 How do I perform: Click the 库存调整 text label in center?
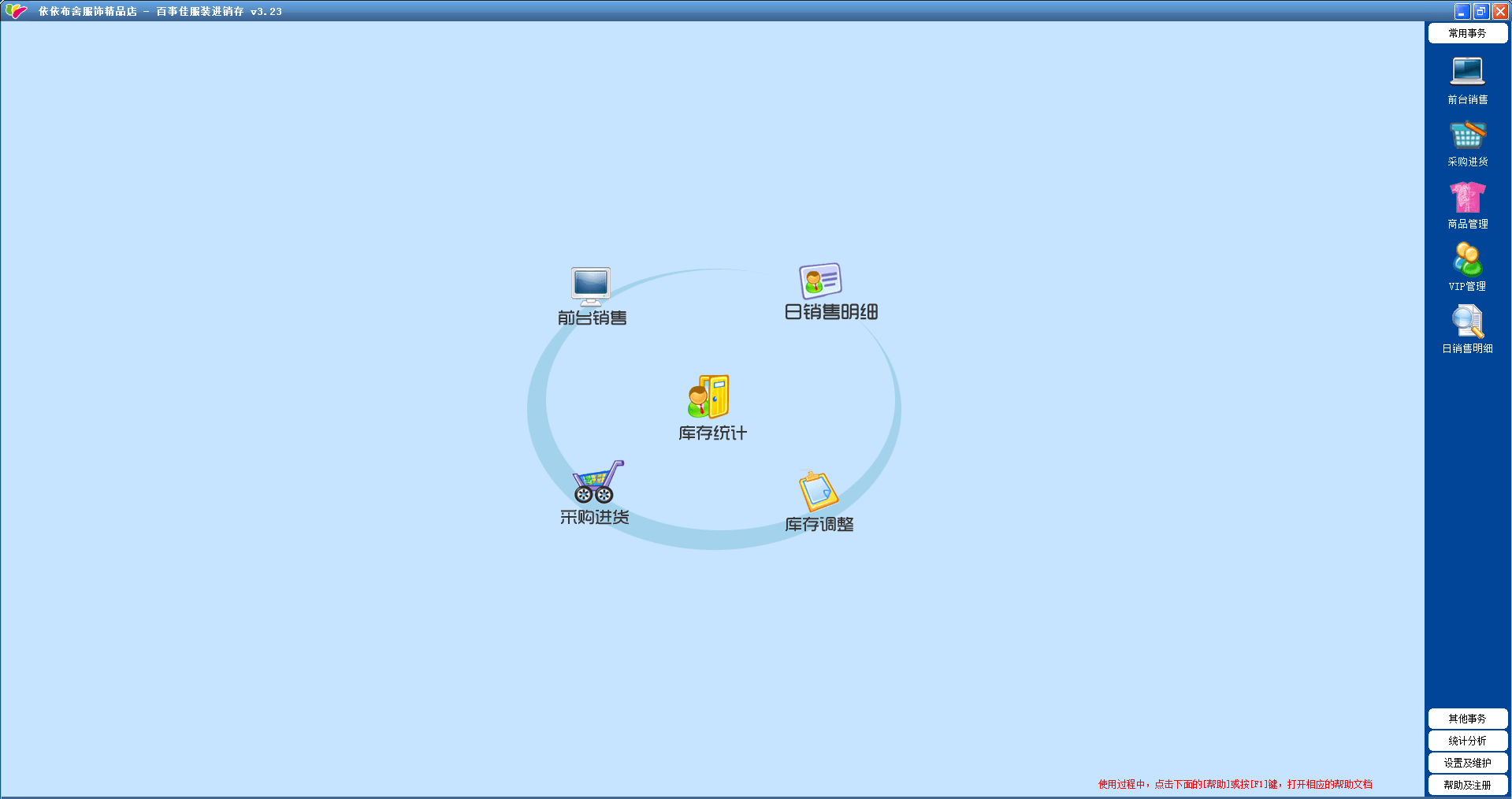(x=819, y=525)
